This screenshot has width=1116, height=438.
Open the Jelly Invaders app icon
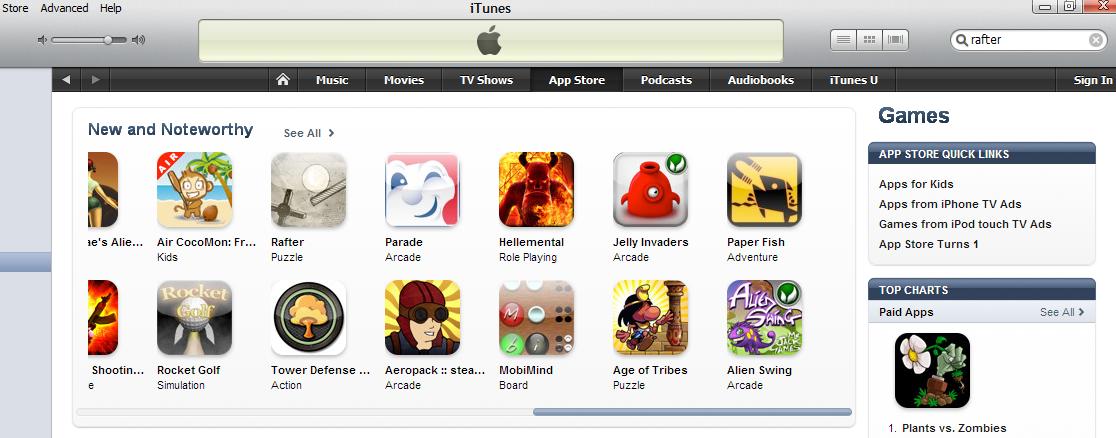[x=650, y=189]
